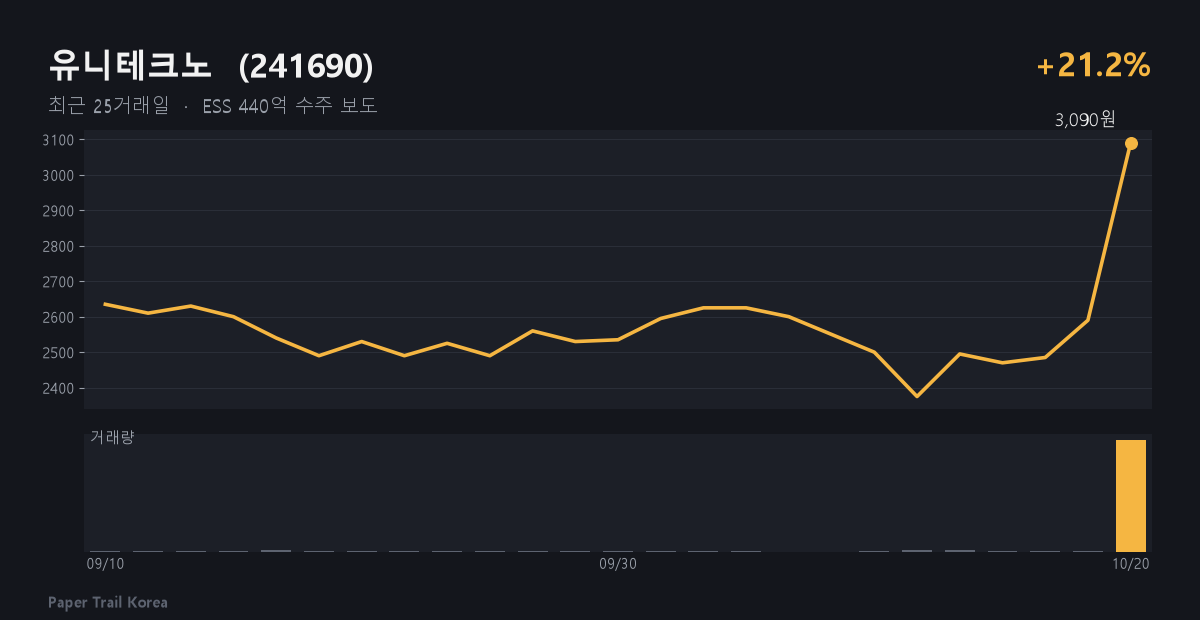Screen dimensions: 1200x620
Task: Click the "3000" y-axis label
Action: tap(58, 175)
